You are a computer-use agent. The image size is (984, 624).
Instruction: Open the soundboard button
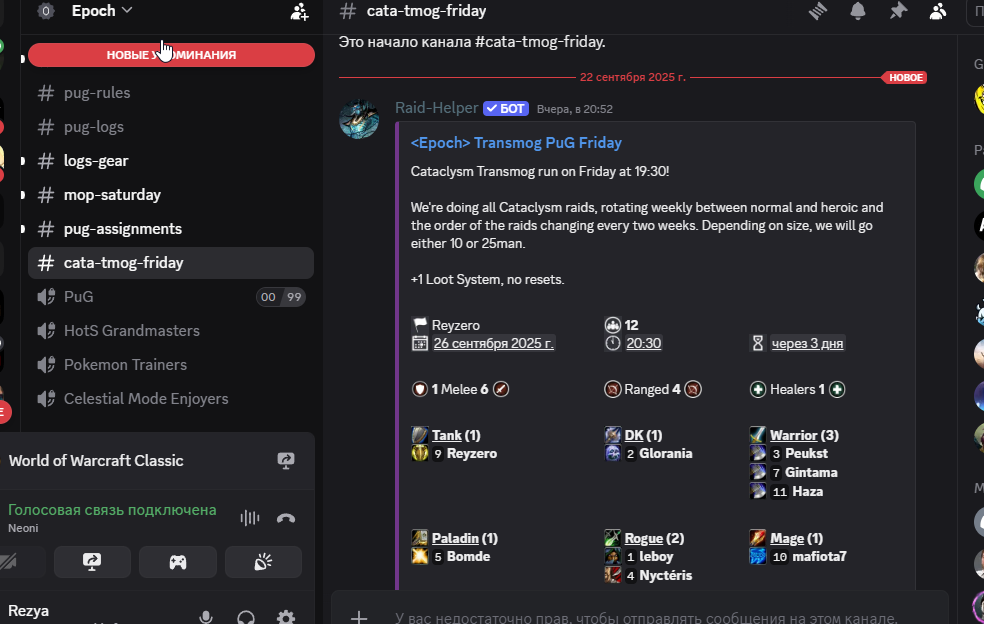(263, 562)
